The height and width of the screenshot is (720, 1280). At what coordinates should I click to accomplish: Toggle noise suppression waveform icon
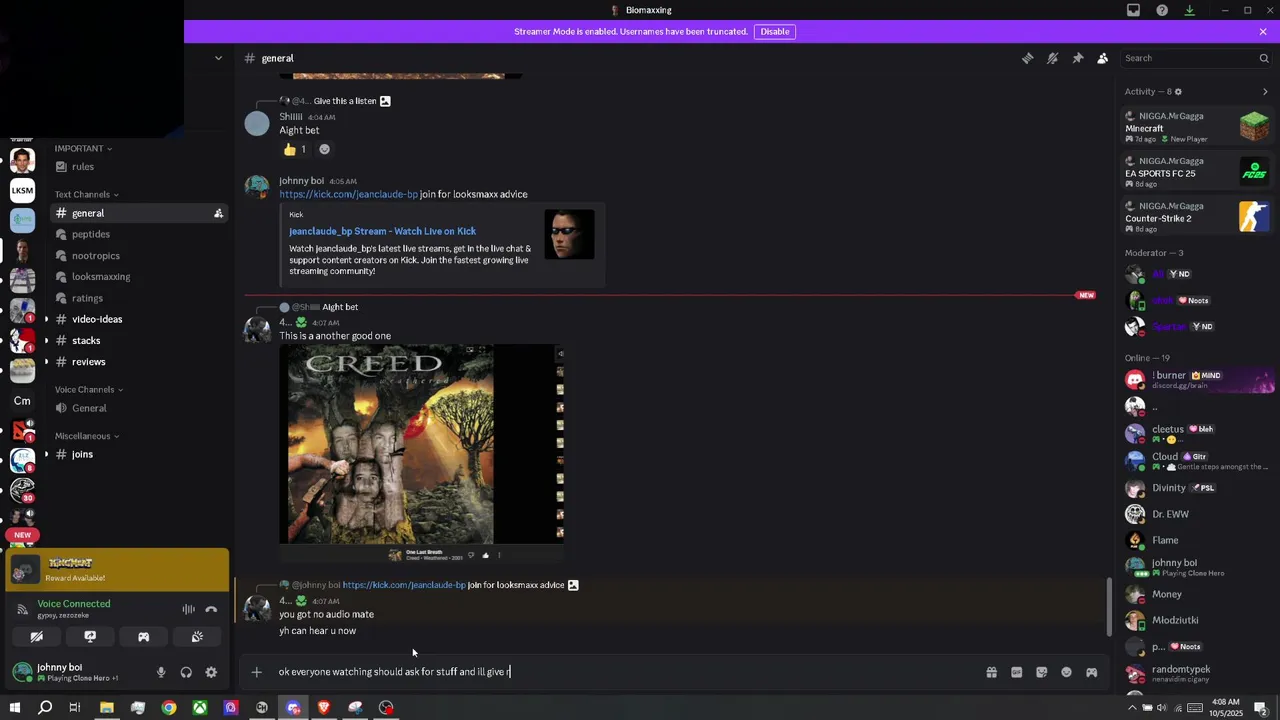(188, 609)
